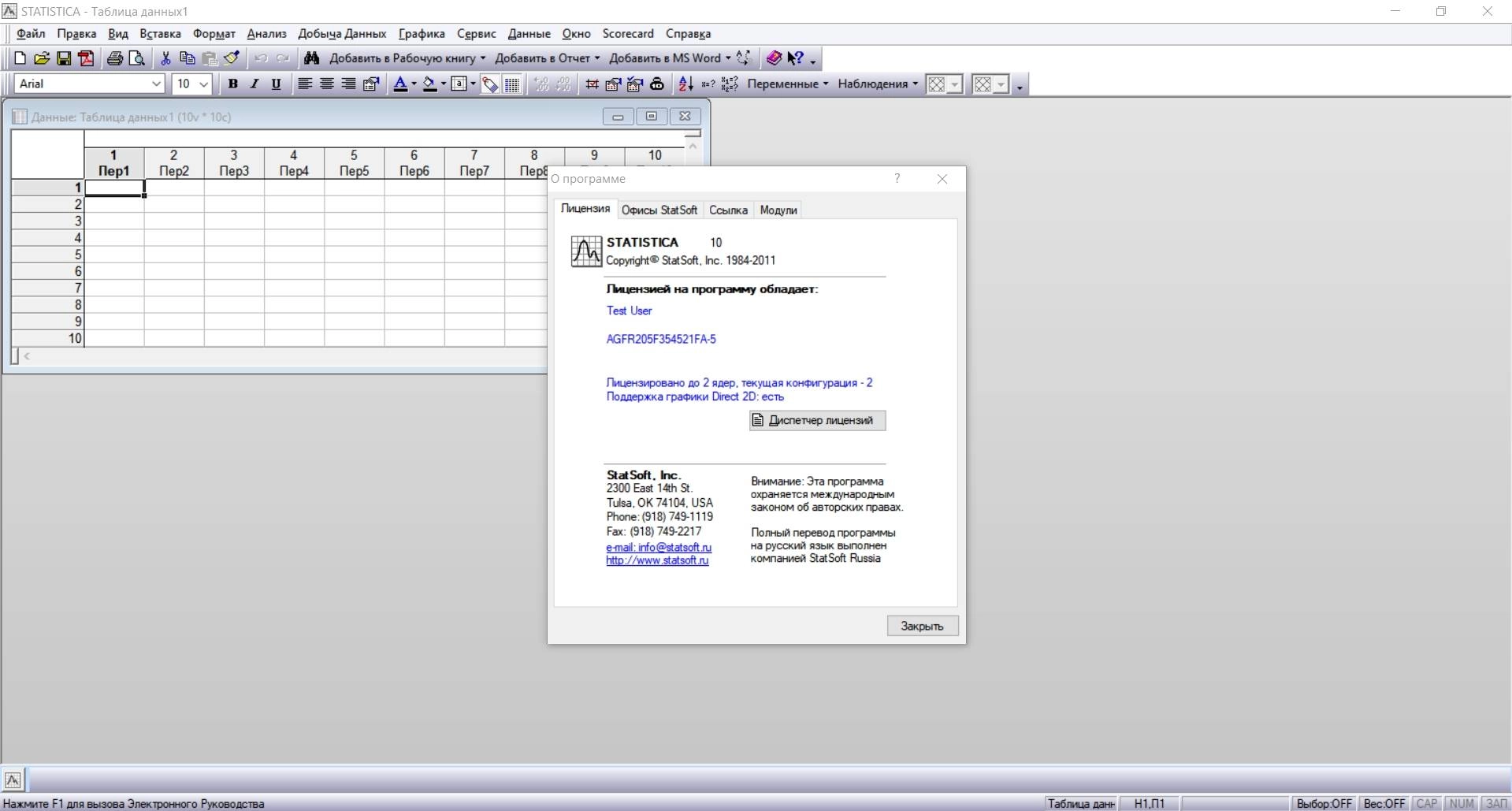The width and height of the screenshot is (1512, 811).
Task: Click the fill color bucket swatch
Action: (x=429, y=84)
